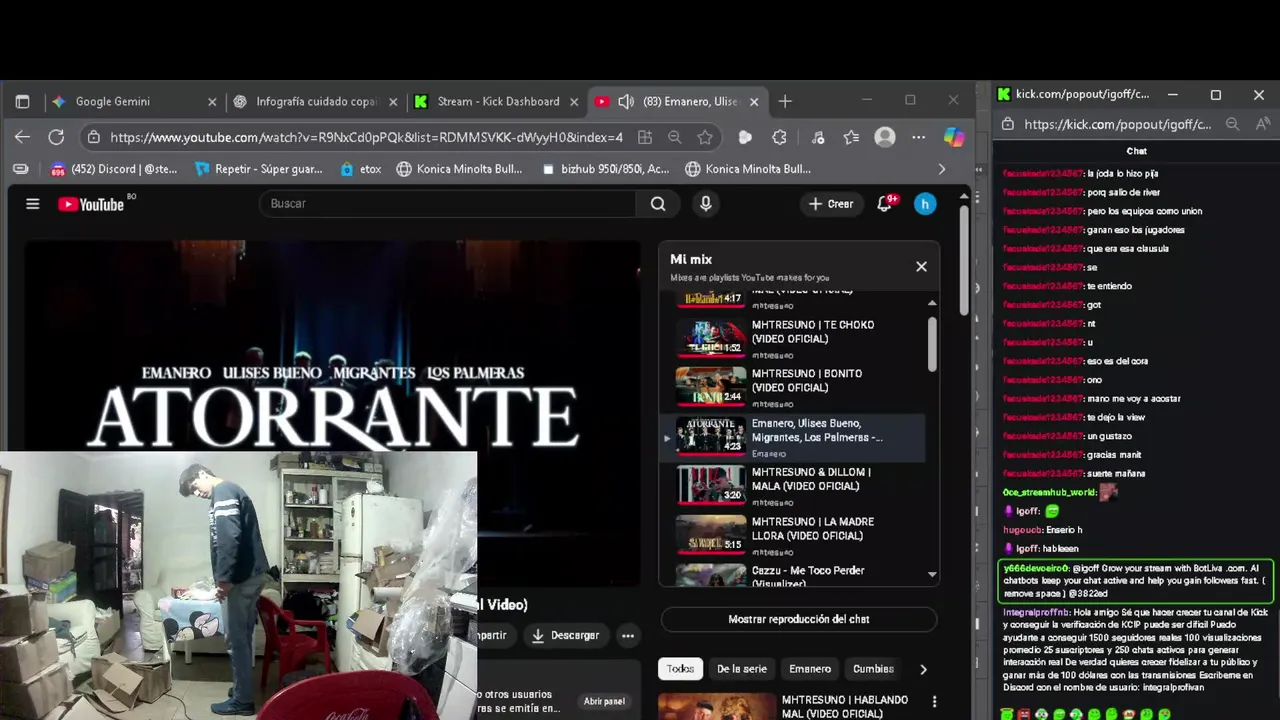Image resolution: width=1280 pixels, height=720 pixels.
Task: Click the zoom icon in the Kick address bar
Action: [1233, 124]
